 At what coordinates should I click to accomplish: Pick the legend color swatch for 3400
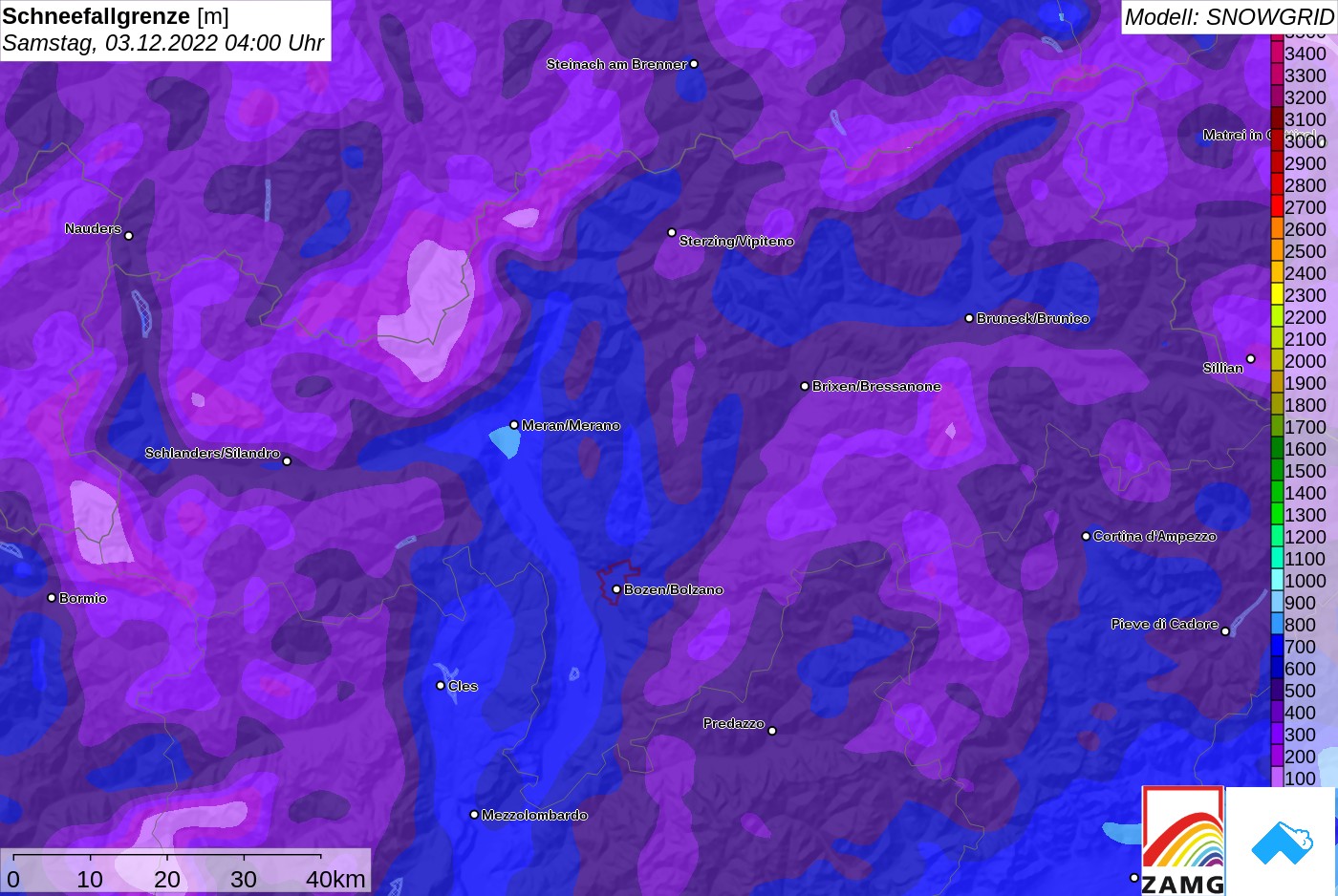tap(1277, 53)
